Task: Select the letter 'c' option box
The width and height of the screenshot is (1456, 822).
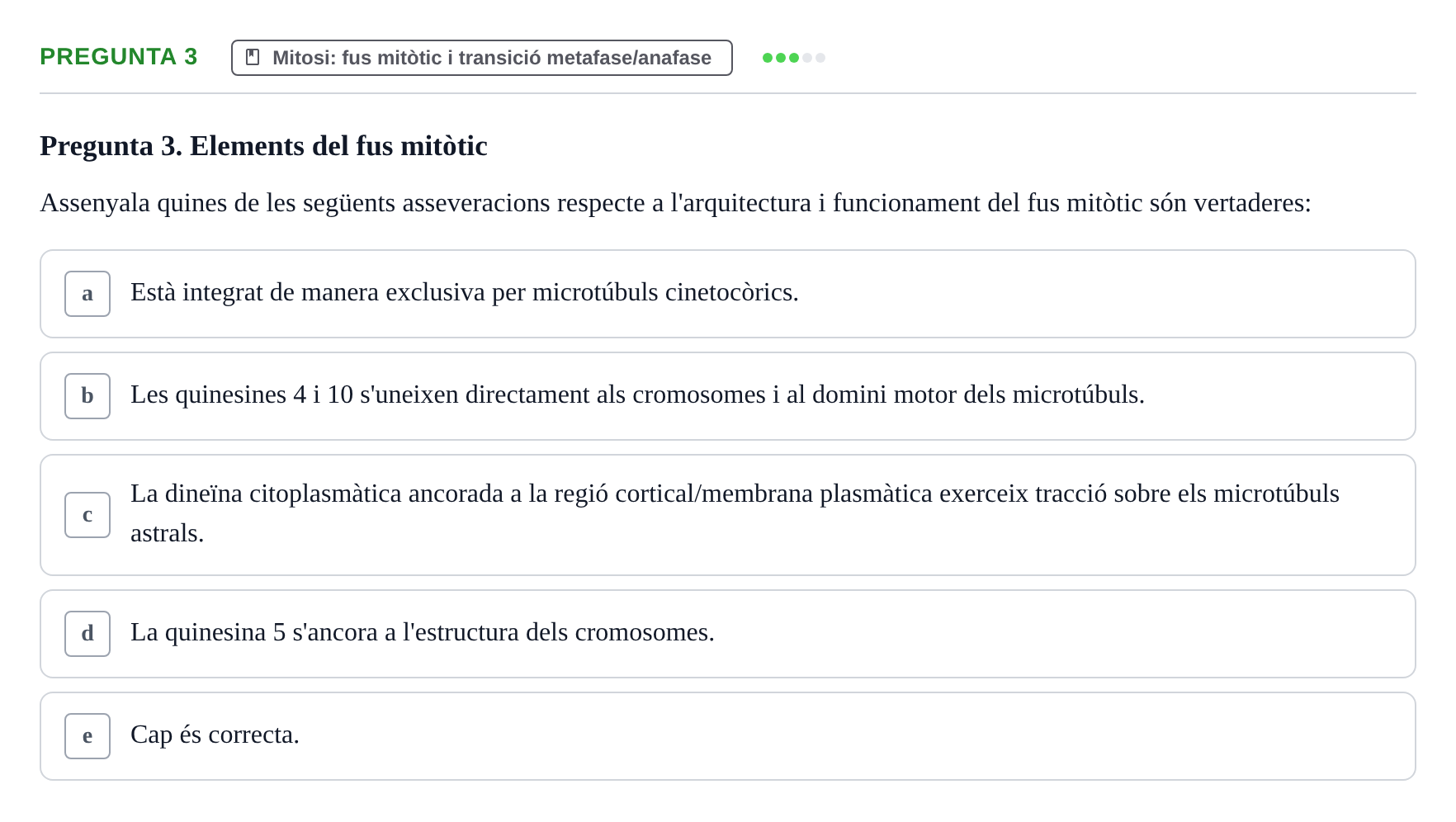Action: 87,515
